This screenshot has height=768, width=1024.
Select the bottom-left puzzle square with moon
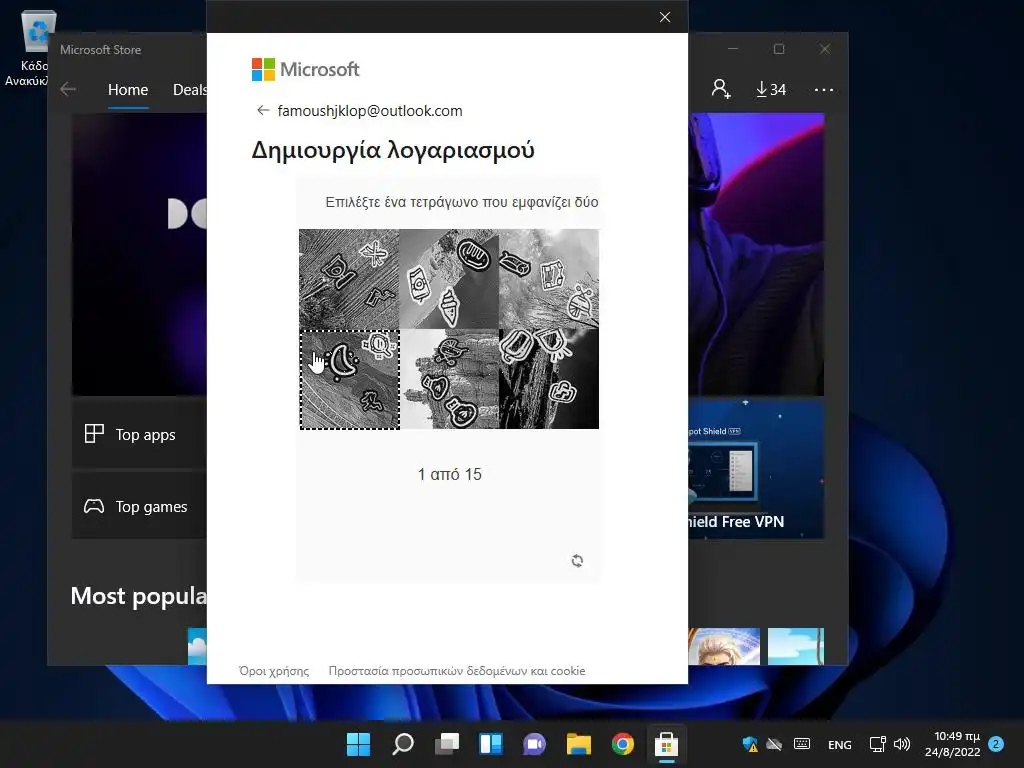(349, 379)
